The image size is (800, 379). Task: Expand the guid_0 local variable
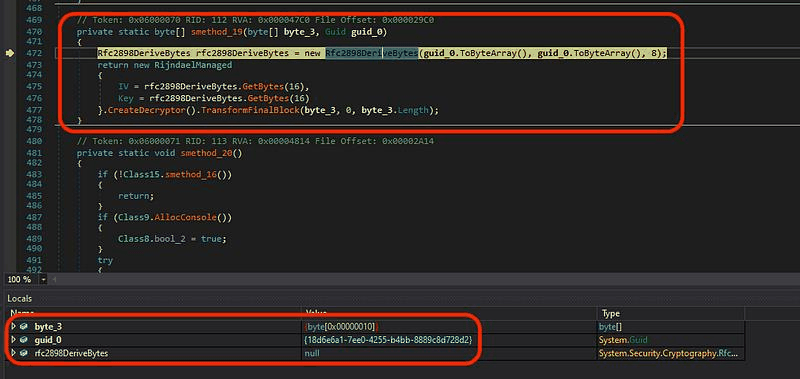coord(14,340)
